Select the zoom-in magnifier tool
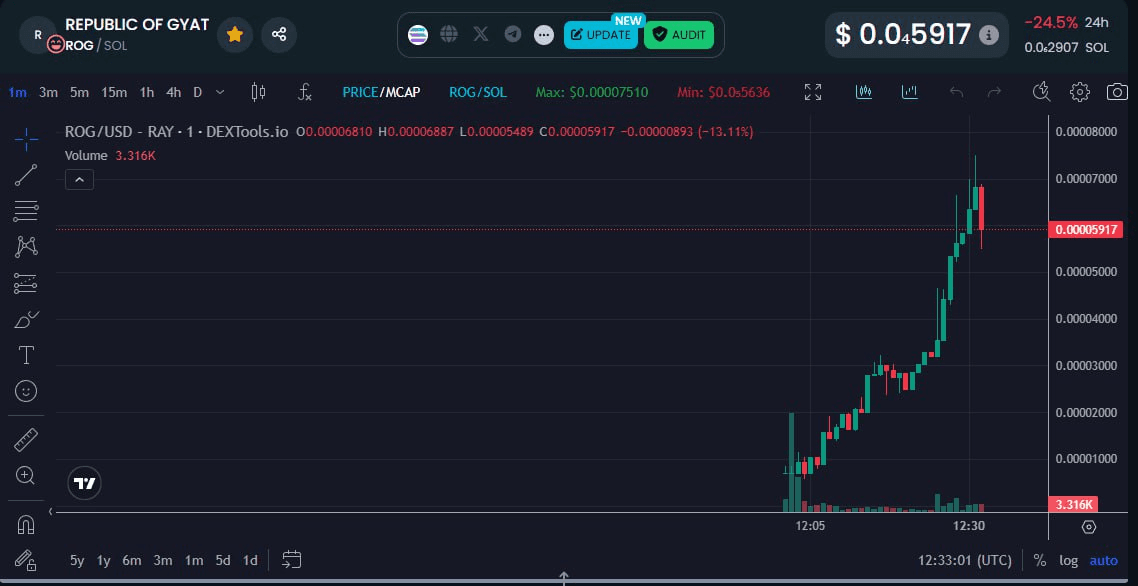Image resolution: width=1138 pixels, height=586 pixels. [x=26, y=476]
